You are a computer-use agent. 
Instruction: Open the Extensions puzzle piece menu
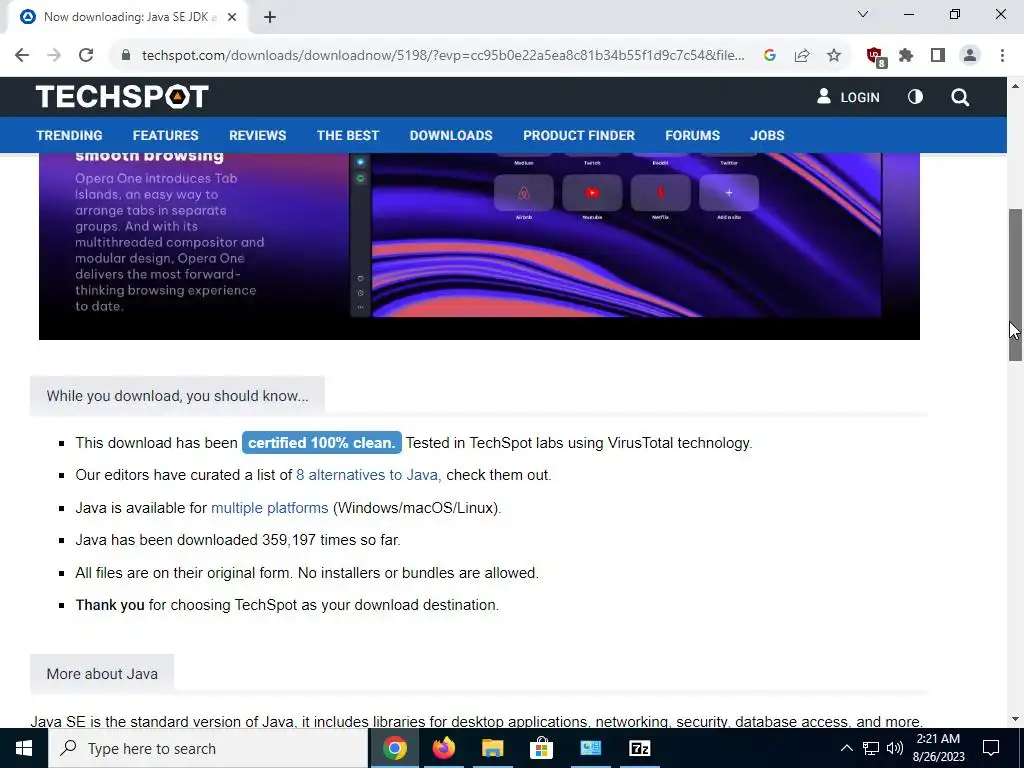coord(906,56)
